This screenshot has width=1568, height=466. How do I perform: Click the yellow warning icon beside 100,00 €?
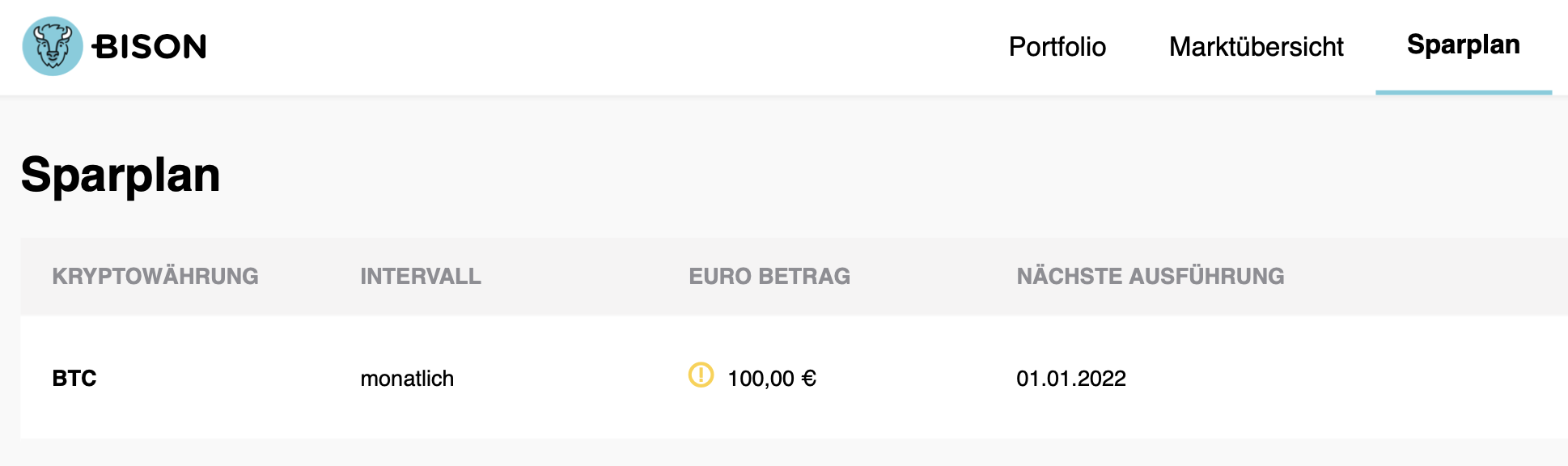tap(701, 375)
